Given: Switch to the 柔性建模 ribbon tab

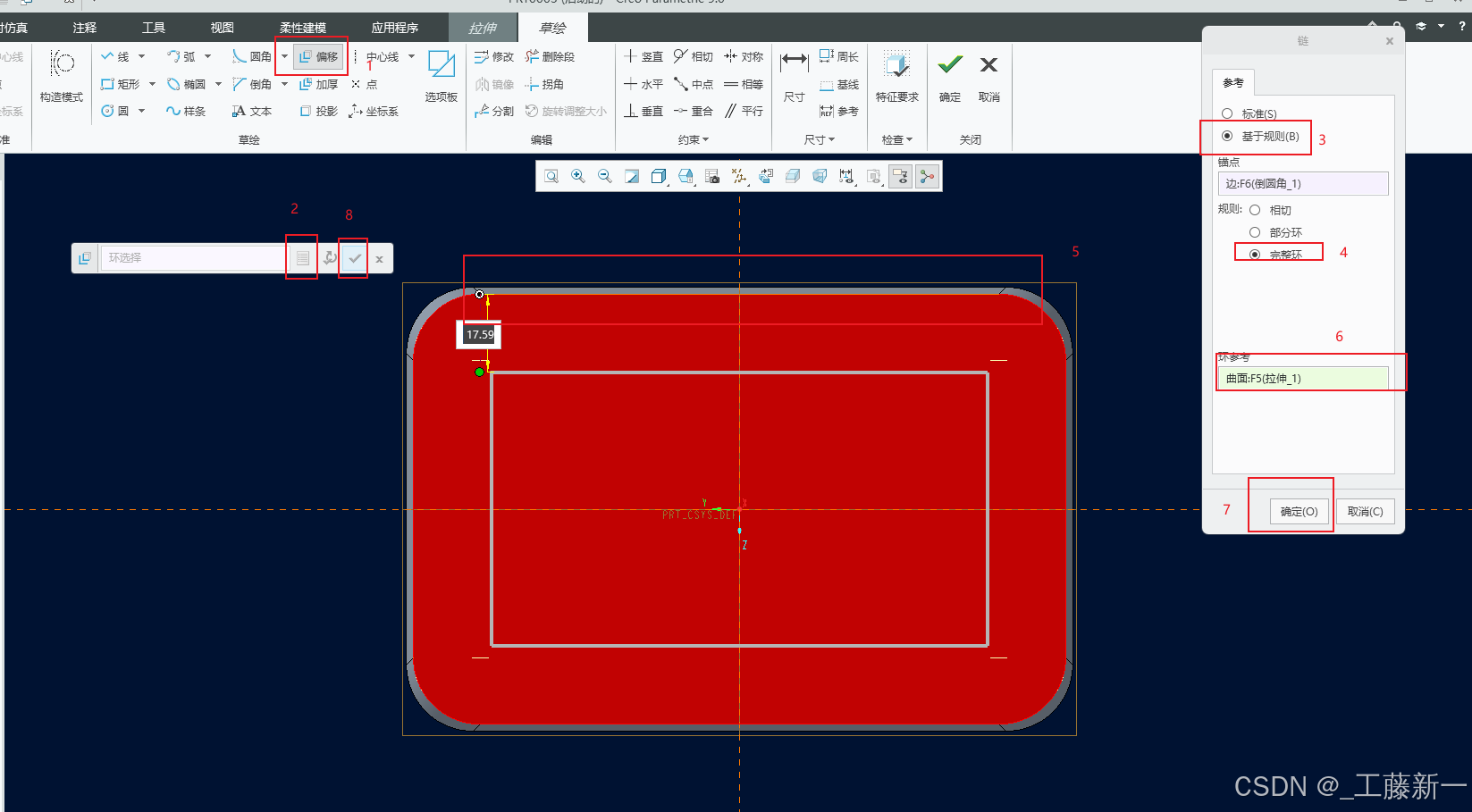Looking at the screenshot, I should pyautogui.click(x=303, y=28).
